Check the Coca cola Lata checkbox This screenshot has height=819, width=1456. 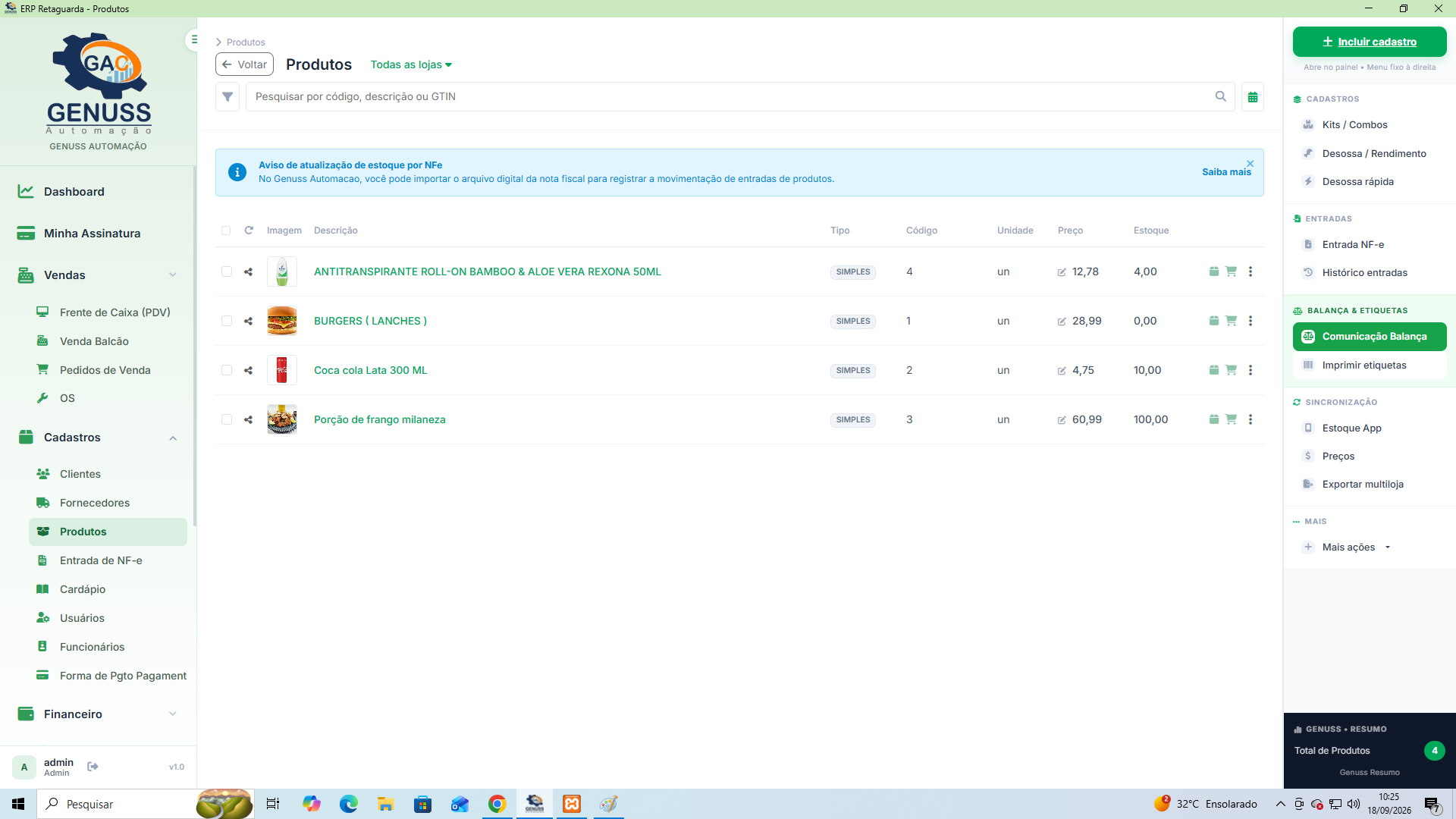click(227, 370)
